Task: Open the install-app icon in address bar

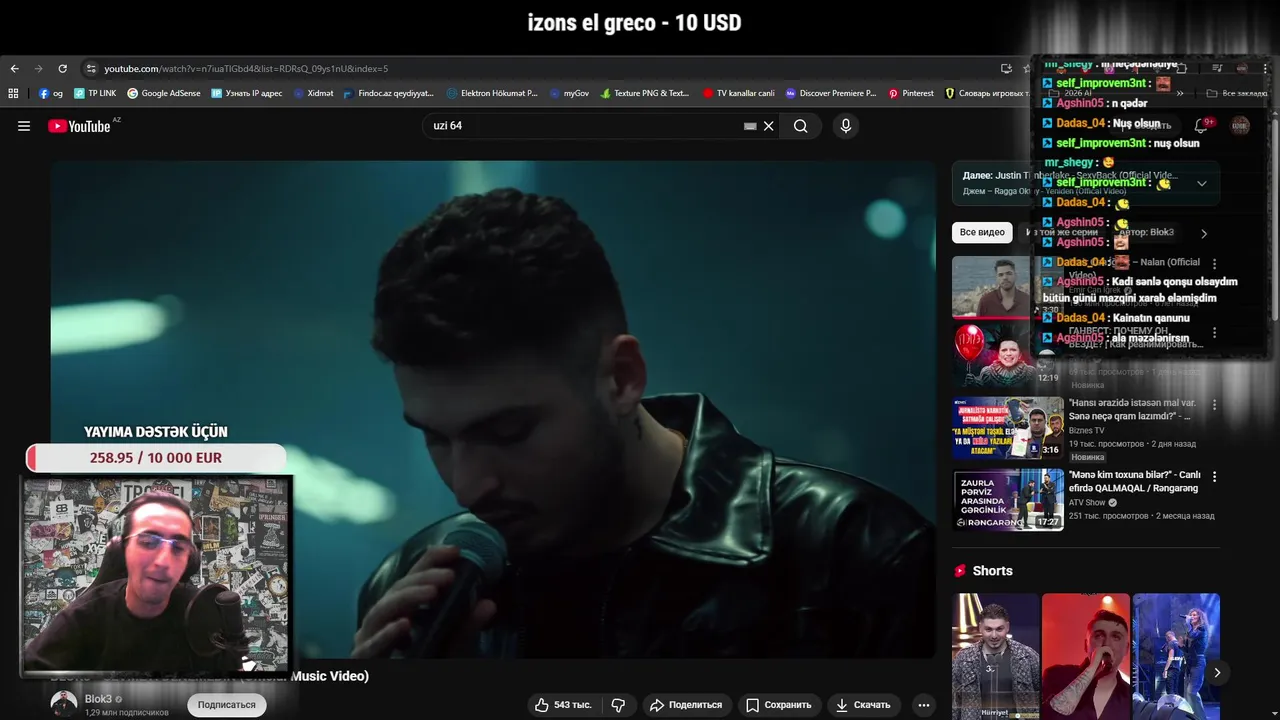Action: pyautogui.click(x=1006, y=69)
